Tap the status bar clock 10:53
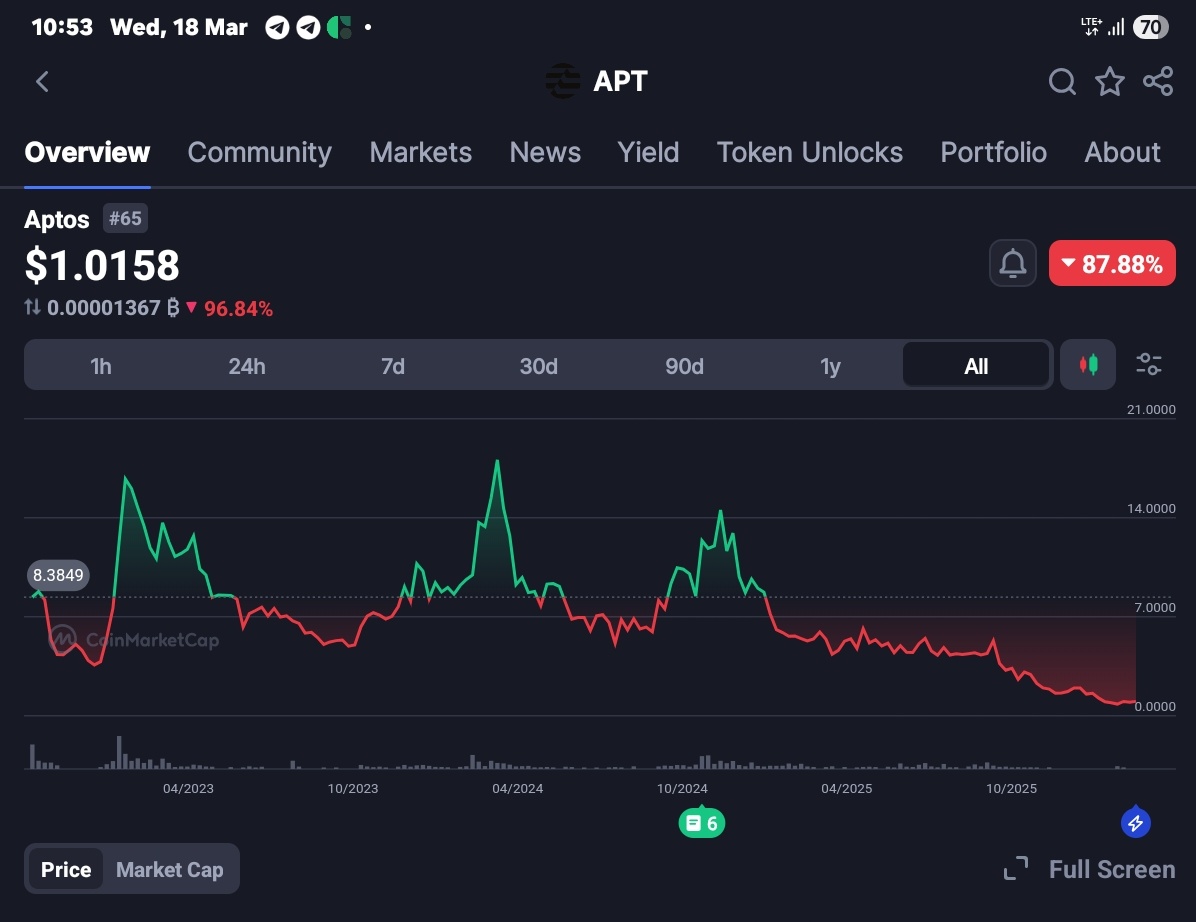 pos(62,27)
